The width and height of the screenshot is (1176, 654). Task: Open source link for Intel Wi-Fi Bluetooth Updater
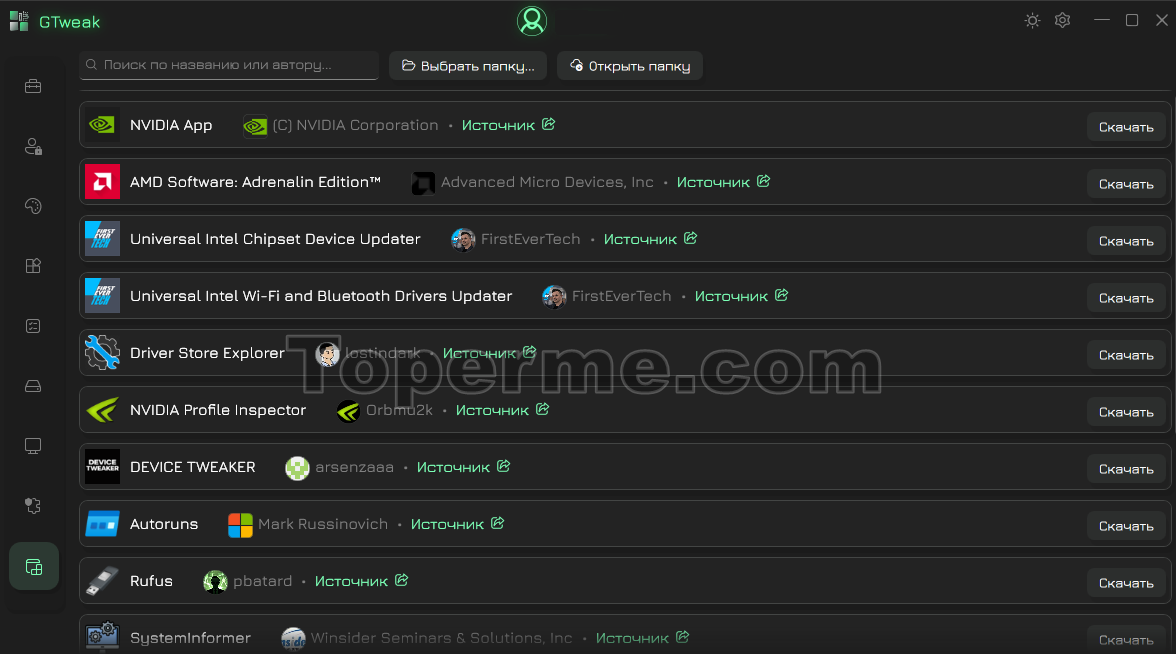click(x=741, y=296)
